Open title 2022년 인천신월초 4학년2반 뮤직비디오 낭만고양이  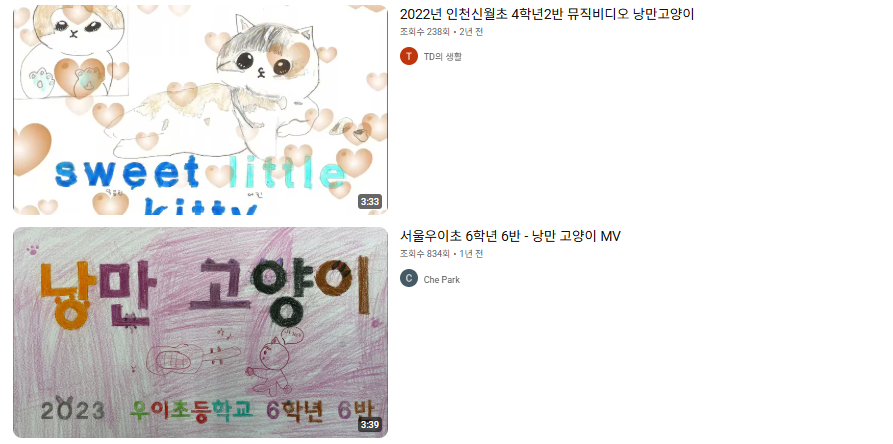pos(547,15)
